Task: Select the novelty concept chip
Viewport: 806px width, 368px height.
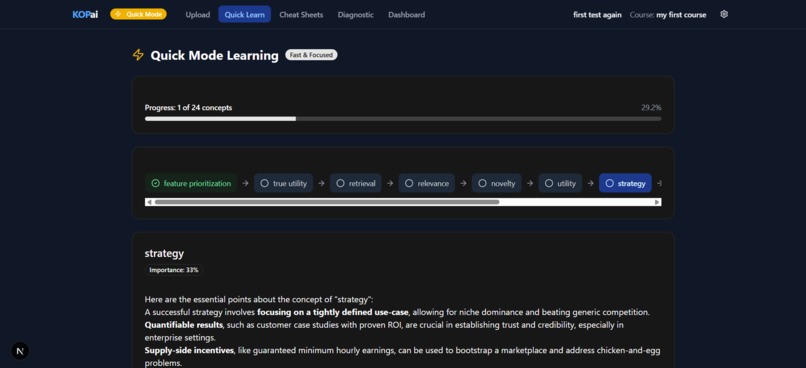Action: [x=497, y=183]
